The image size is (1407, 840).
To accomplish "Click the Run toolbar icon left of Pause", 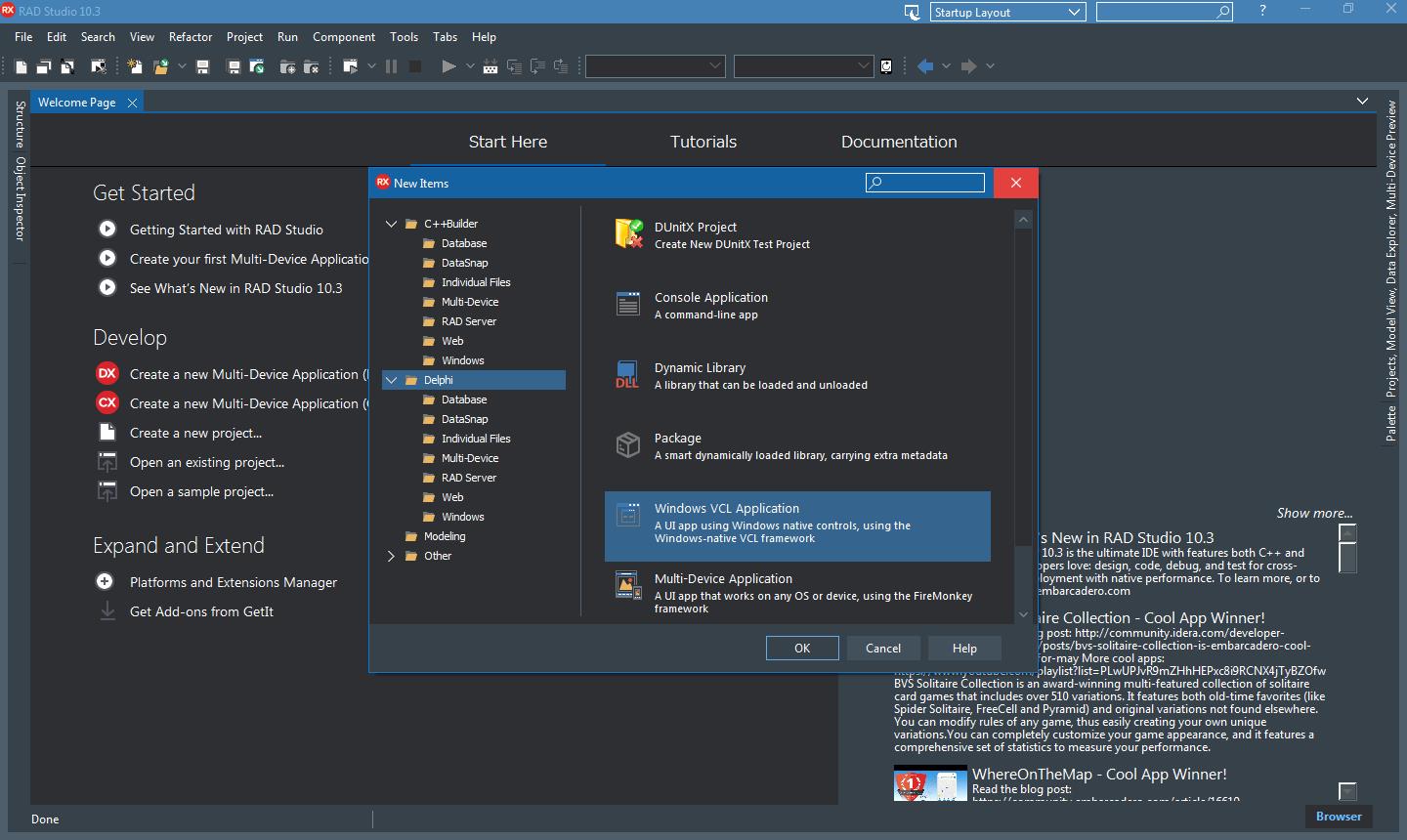I will (351, 66).
